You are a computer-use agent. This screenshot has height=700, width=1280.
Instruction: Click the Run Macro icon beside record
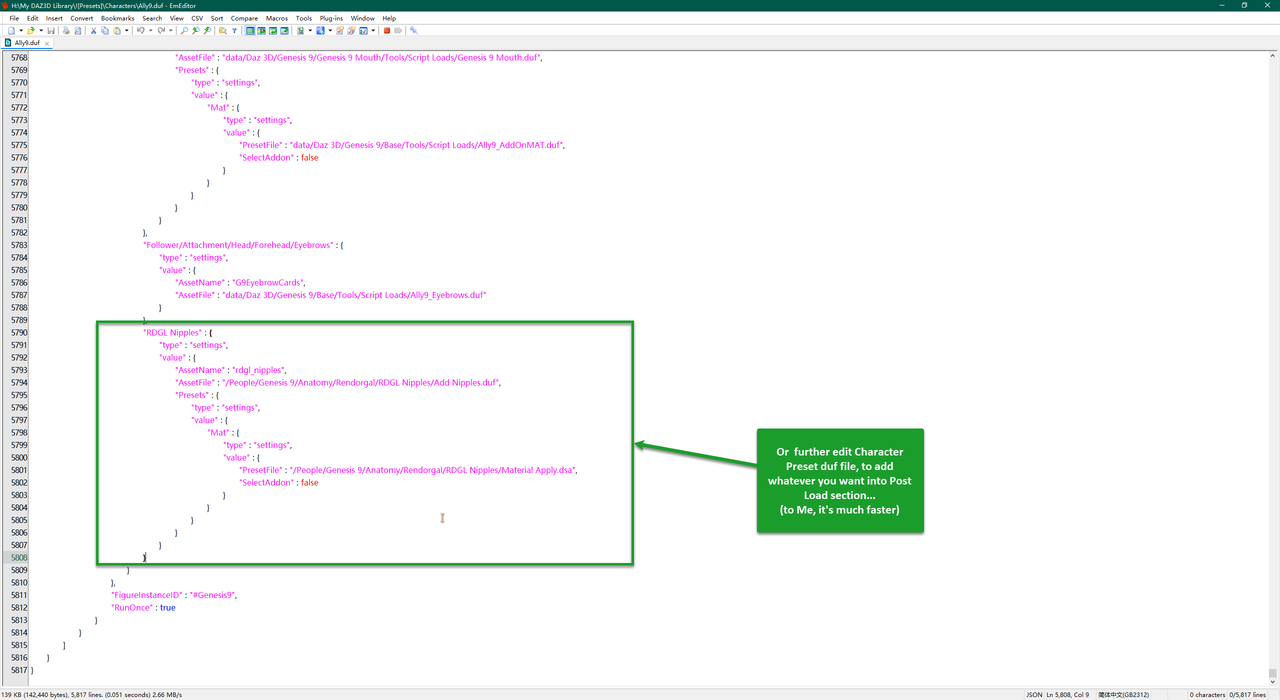398,30
